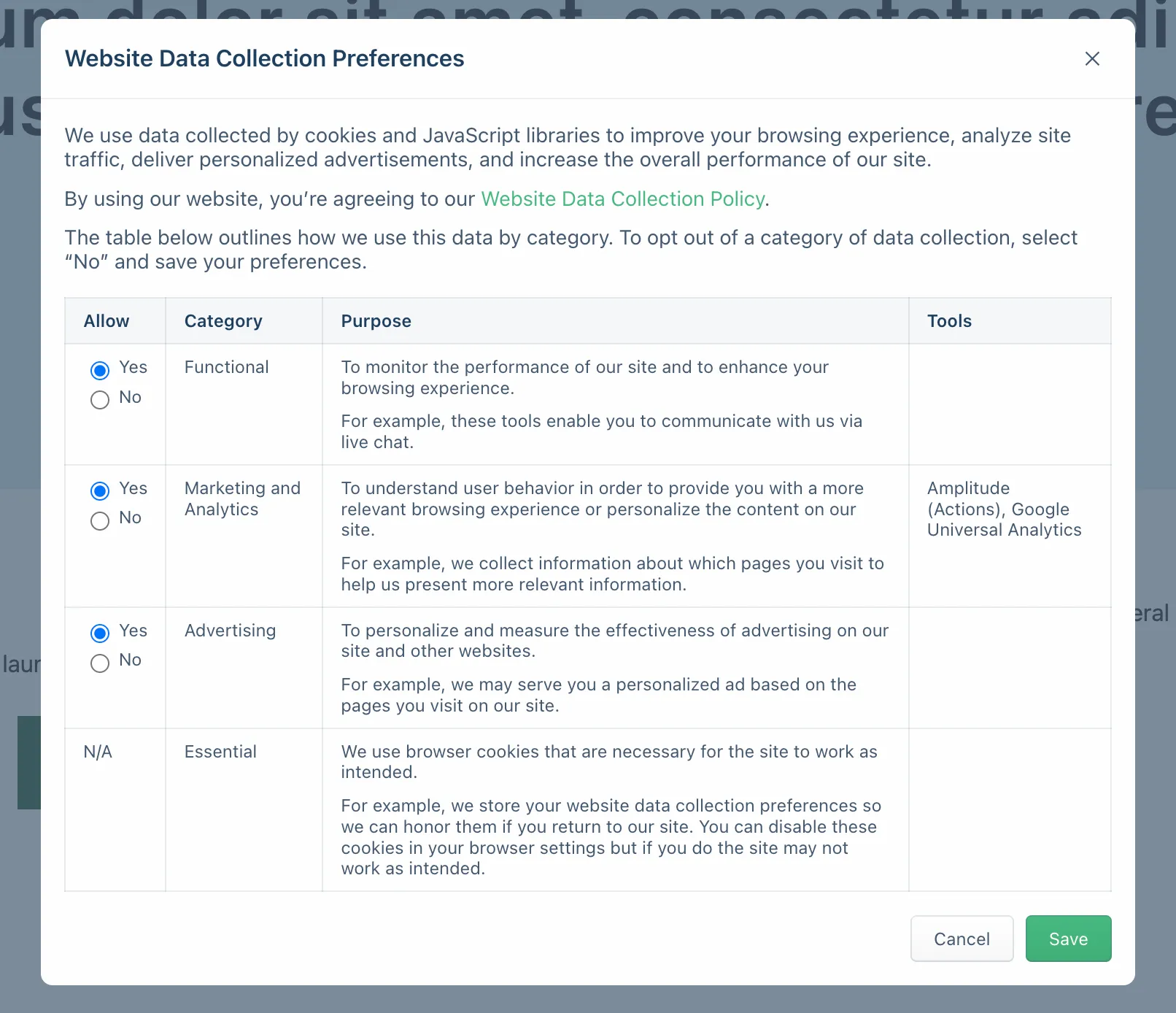Click the 'table below outlines' instruction paragraph
This screenshot has height=1013, width=1176.
570,250
